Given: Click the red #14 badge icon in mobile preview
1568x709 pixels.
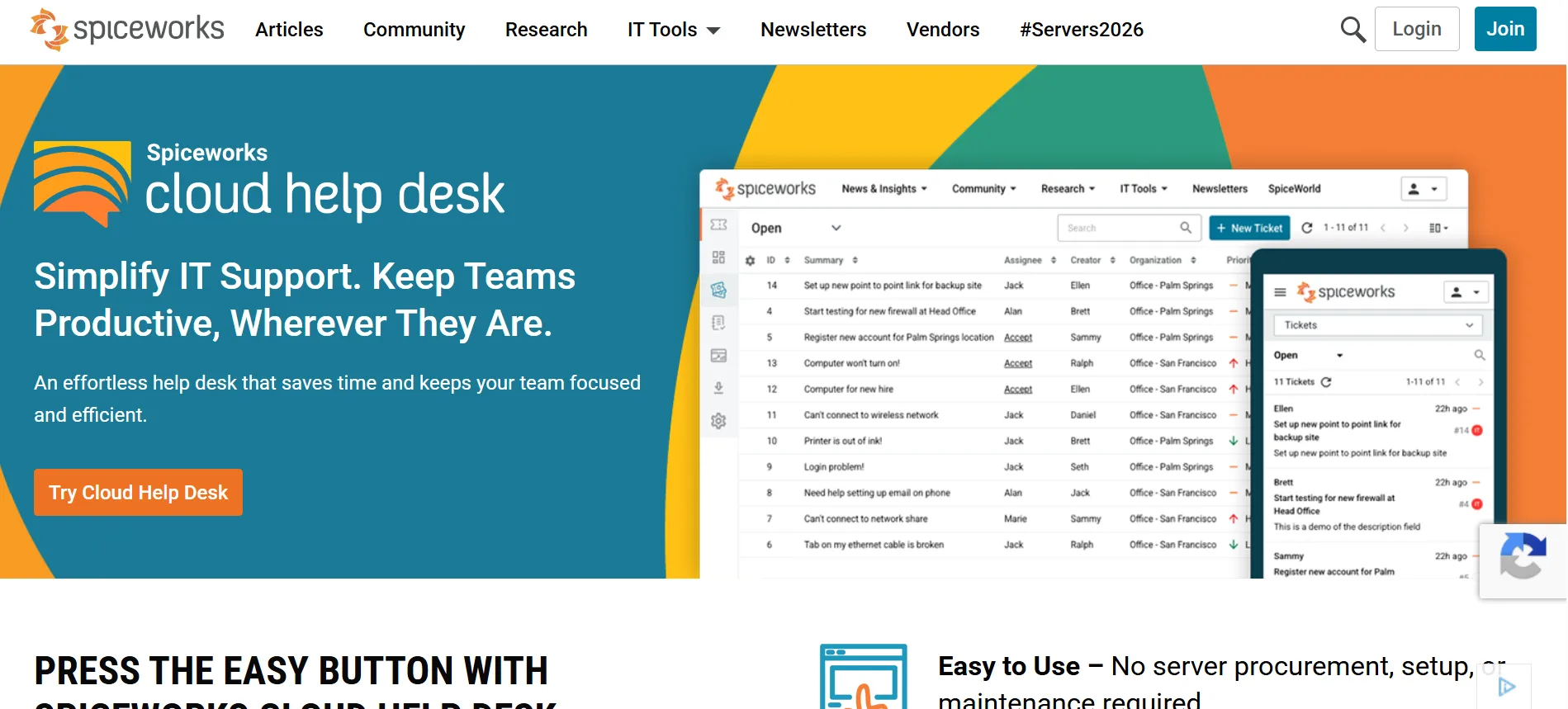Looking at the screenshot, I should (1477, 431).
